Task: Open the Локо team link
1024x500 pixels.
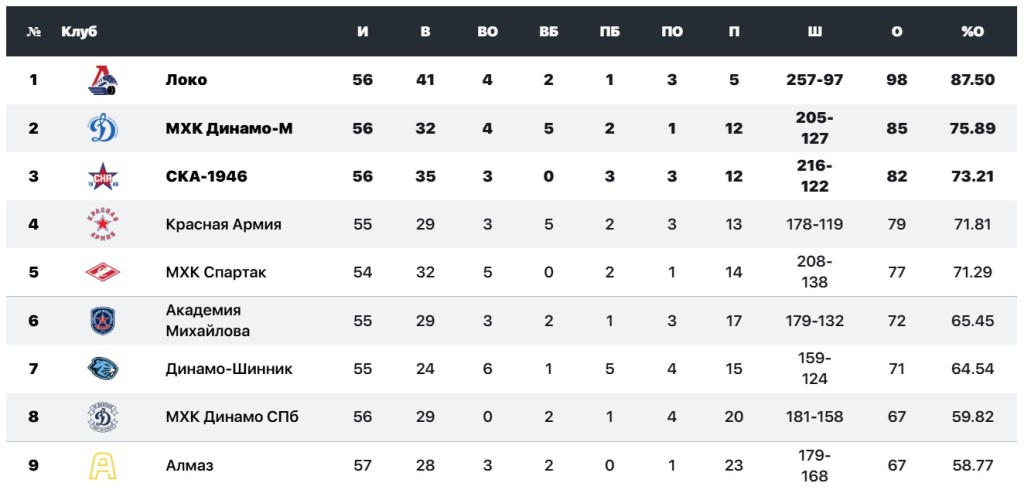Action: 186,80
